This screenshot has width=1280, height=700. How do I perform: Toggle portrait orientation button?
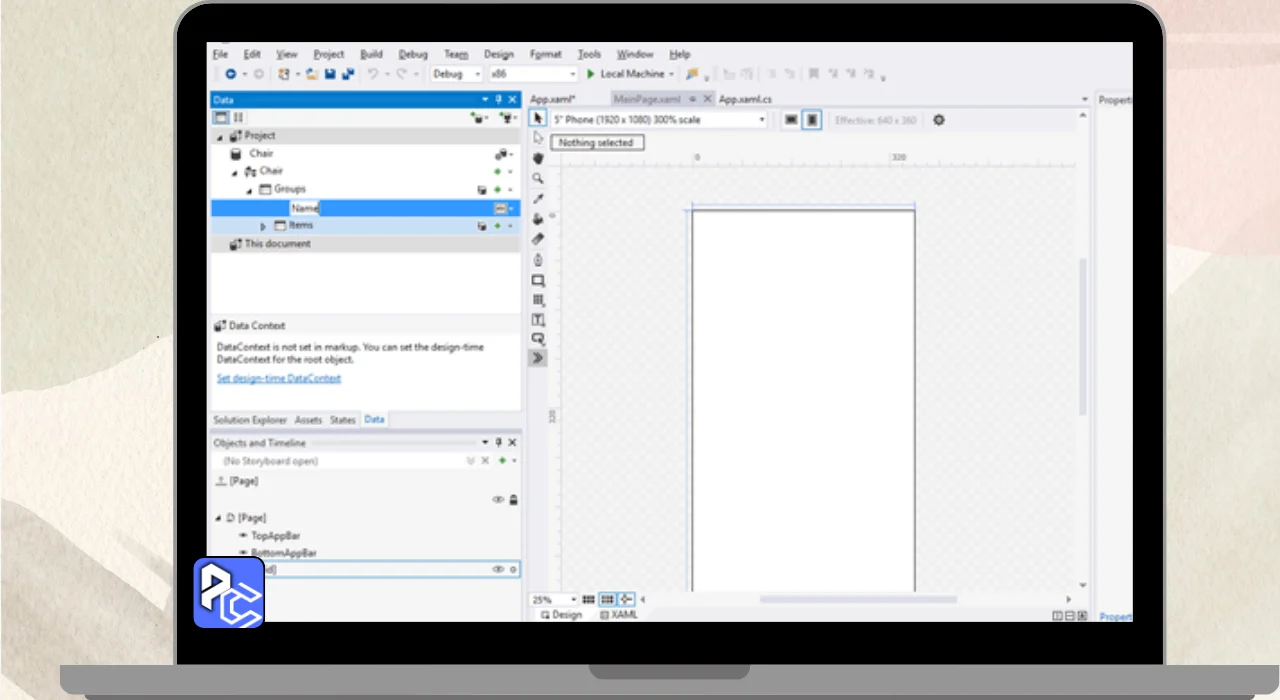click(812, 120)
